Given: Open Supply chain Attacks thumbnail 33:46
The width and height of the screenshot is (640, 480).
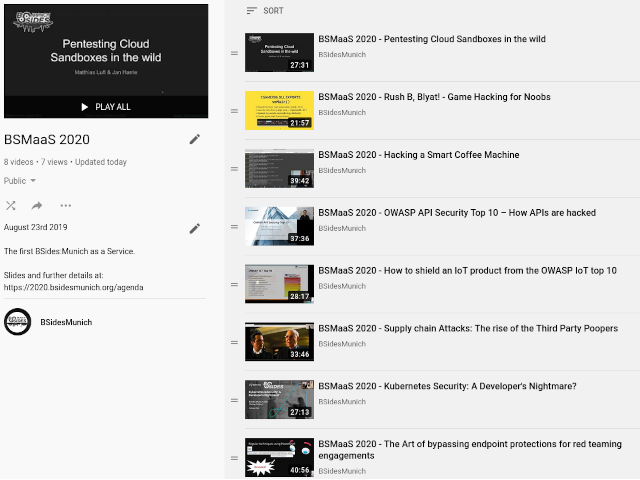Looking at the screenshot, I should [x=280, y=342].
